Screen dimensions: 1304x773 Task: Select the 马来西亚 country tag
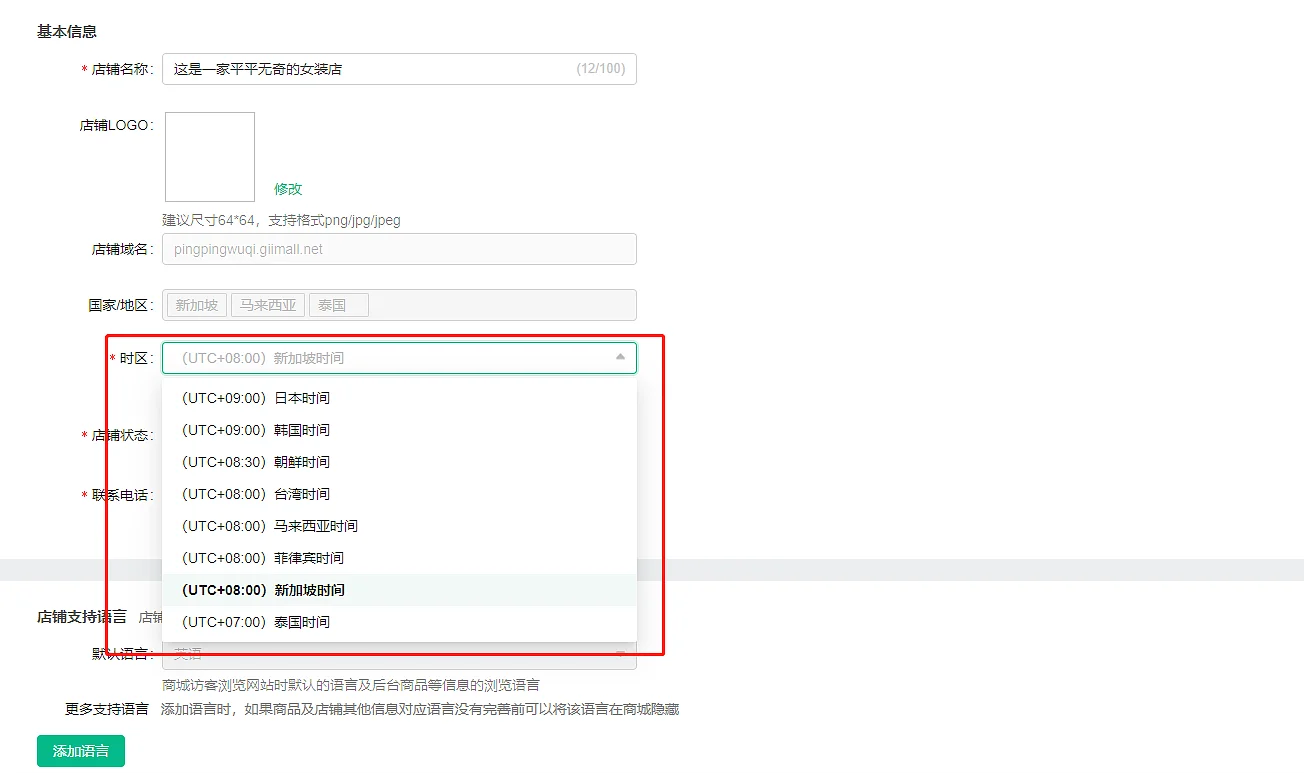tap(268, 305)
